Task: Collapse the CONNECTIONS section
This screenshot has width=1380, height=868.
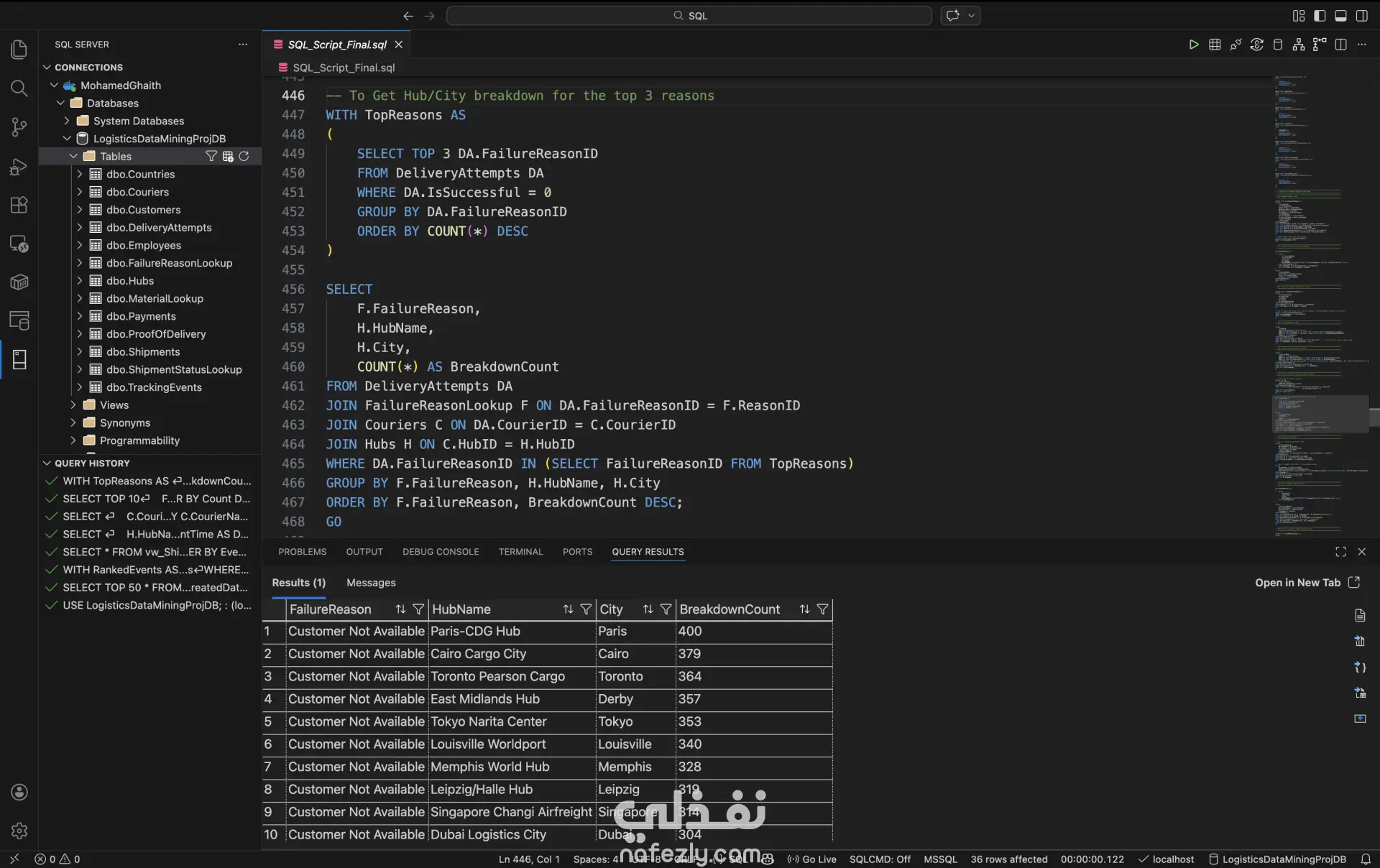Action: click(x=47, y=67)
